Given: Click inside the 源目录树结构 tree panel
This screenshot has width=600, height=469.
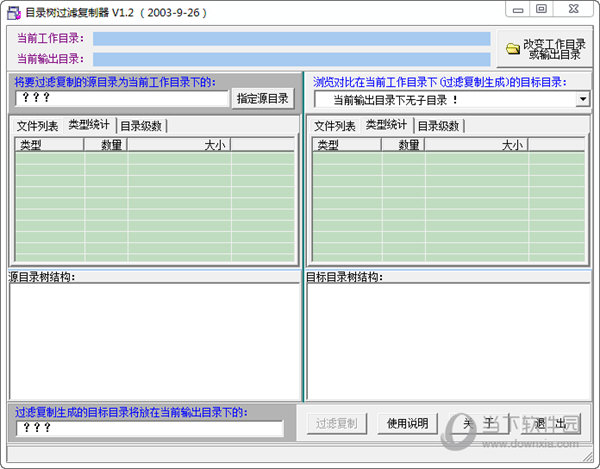Looking at the screenshot, I should click(x=155, y=342).
